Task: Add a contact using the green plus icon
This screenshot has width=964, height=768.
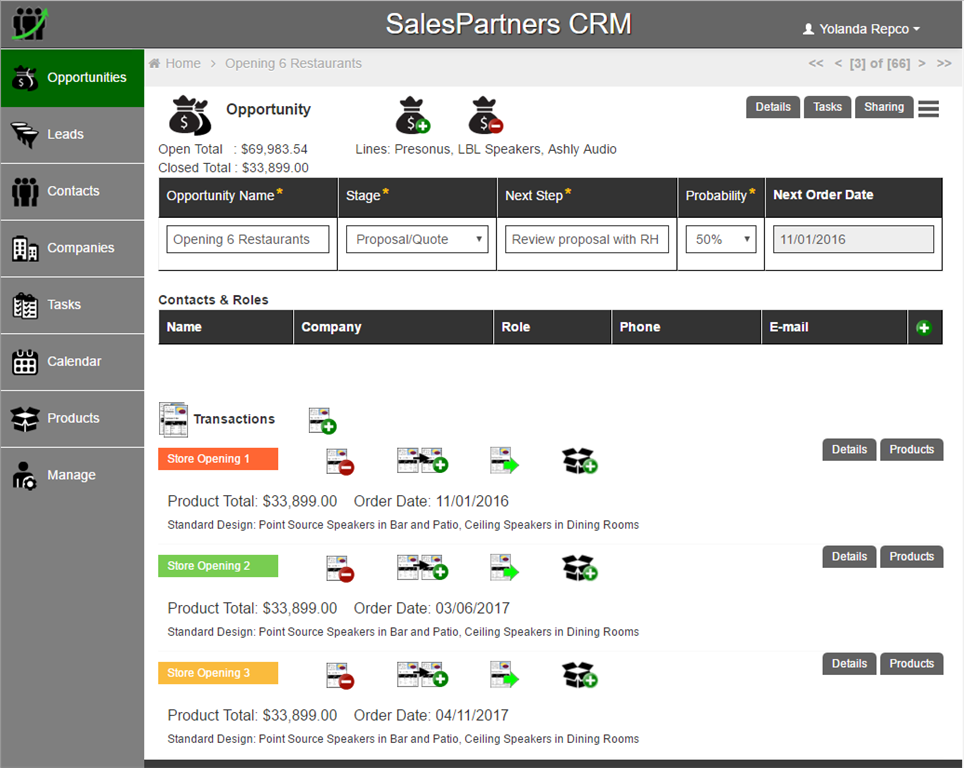Action: tap(924, 327)
